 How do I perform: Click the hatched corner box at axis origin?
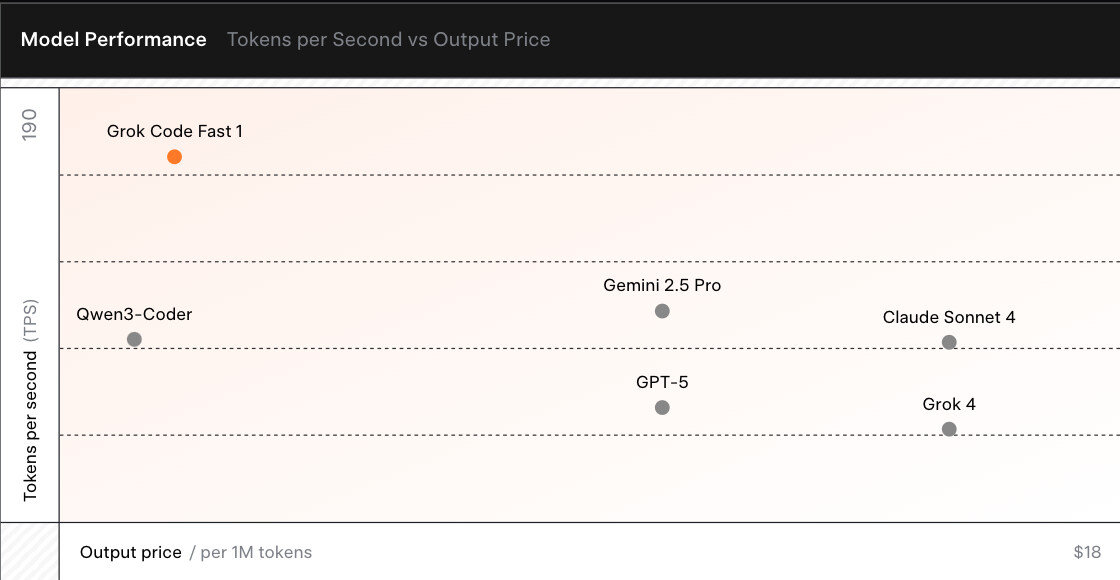29,551
